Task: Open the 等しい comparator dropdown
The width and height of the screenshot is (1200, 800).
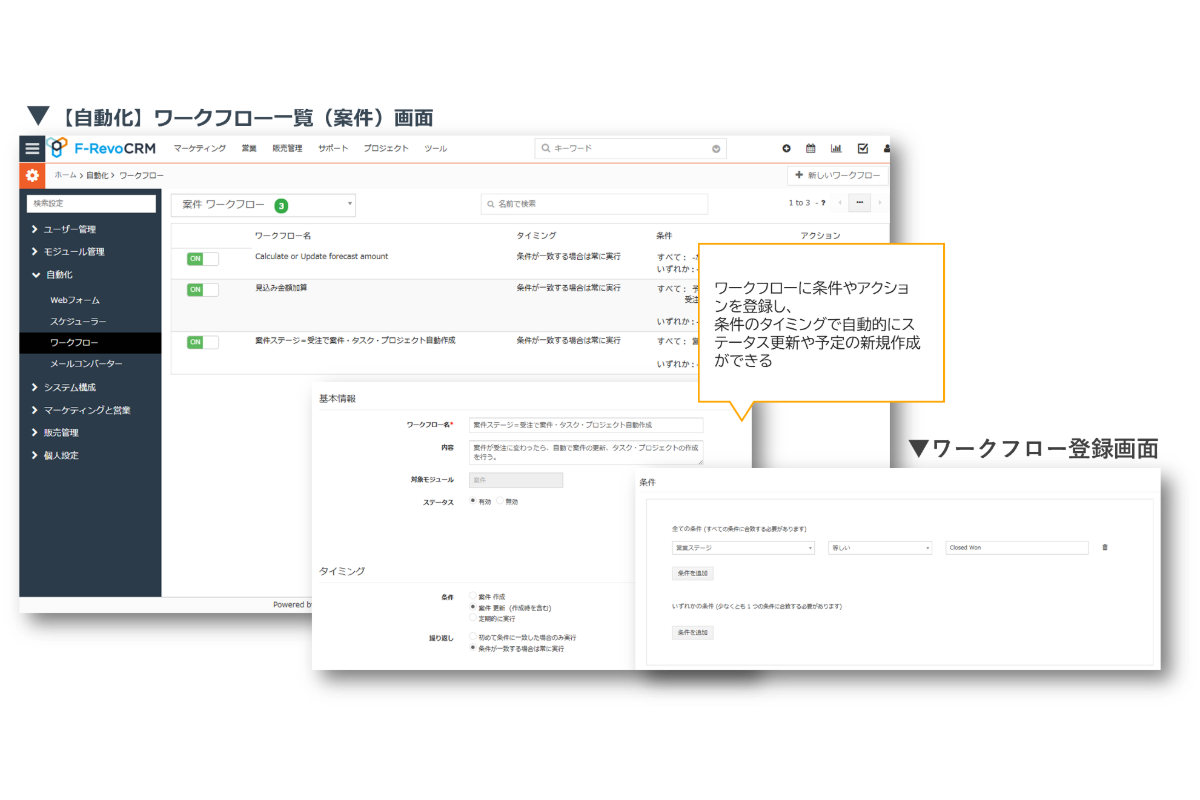Action: tap(880, 548)
